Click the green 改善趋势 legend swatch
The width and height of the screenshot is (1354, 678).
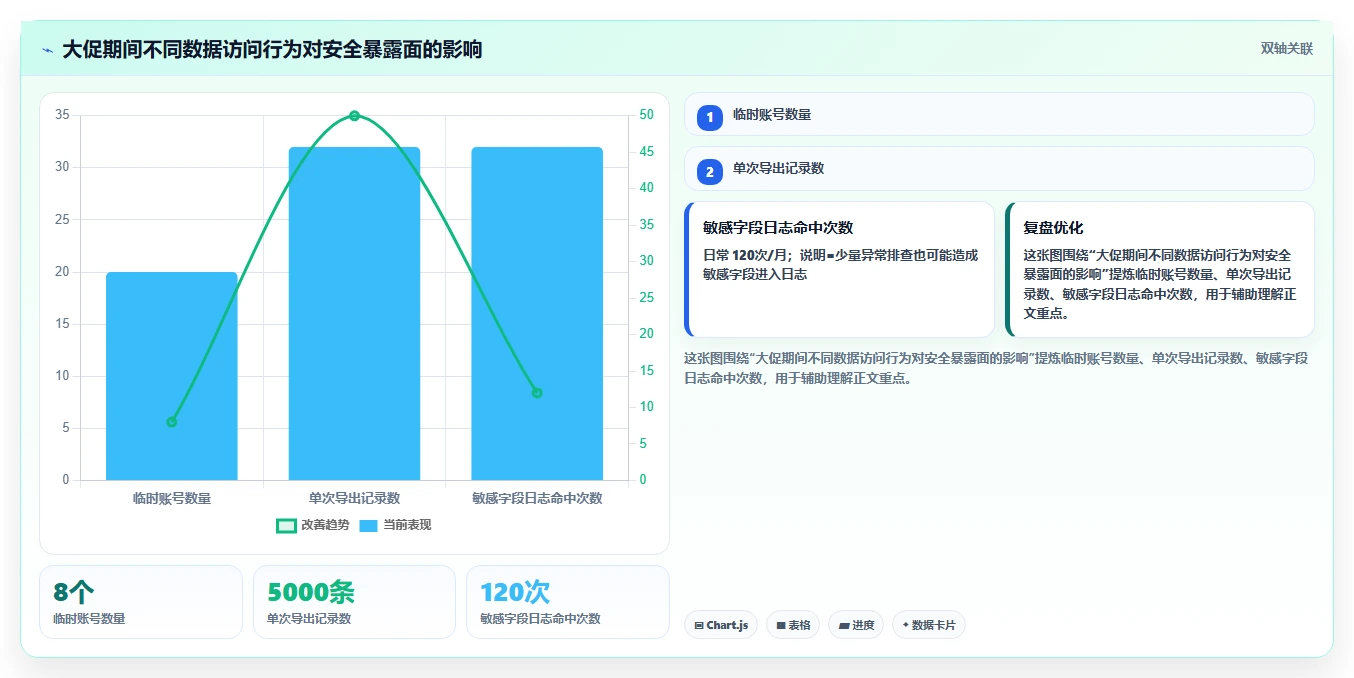click(x=286, y=525)
